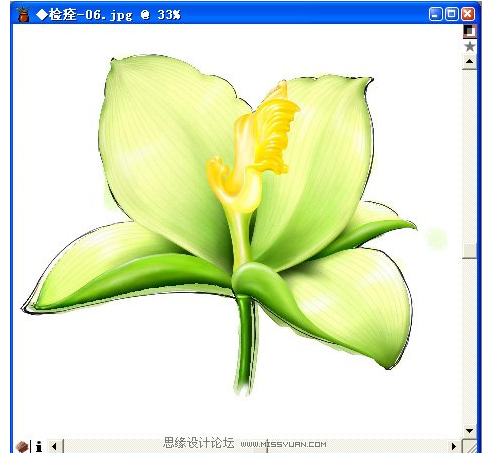The width and height of the screenshot is (495, 453).
Task: Click the vertical scrollbar down arrow
Action: coord(469,430)
